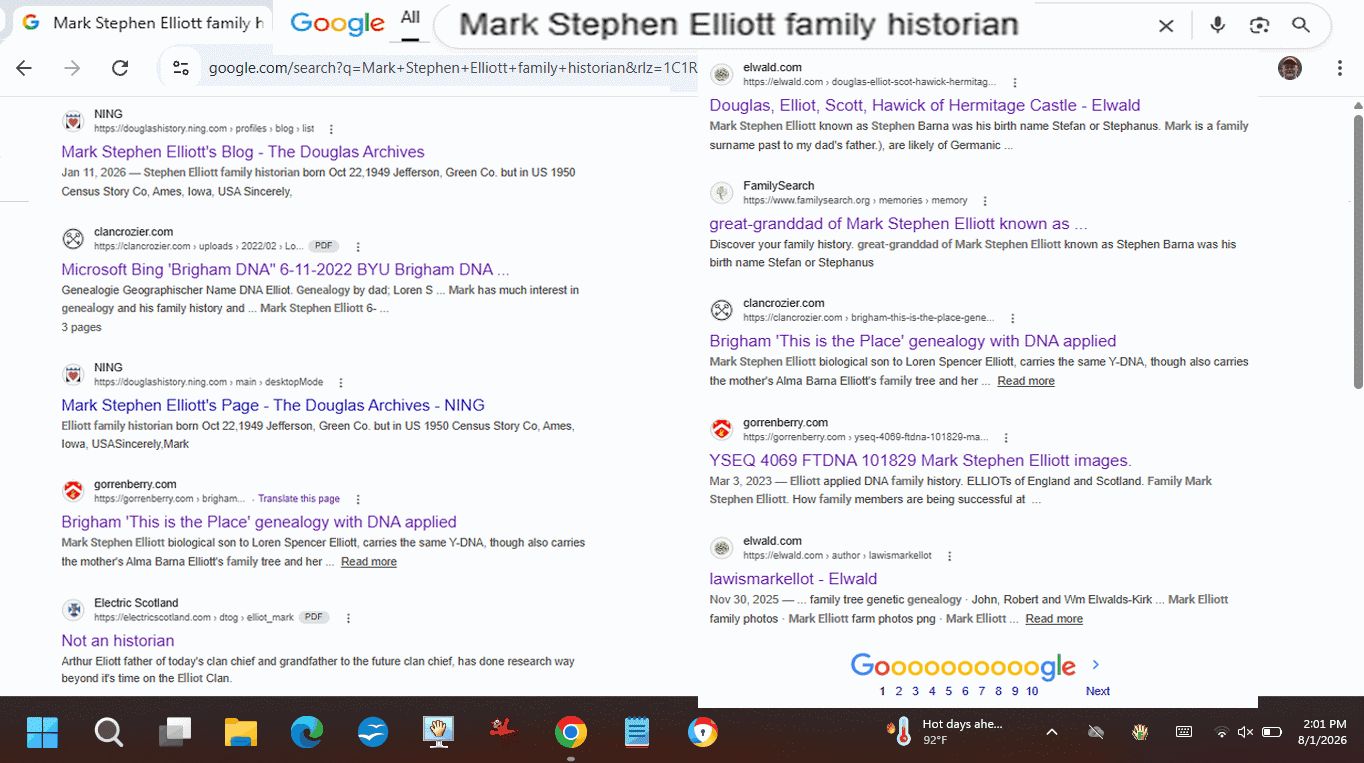Open the clancrozier.com Brigham 'This is the Place' result
Viewport: 1364px width, 763px height.
click(x=913, y=341)
